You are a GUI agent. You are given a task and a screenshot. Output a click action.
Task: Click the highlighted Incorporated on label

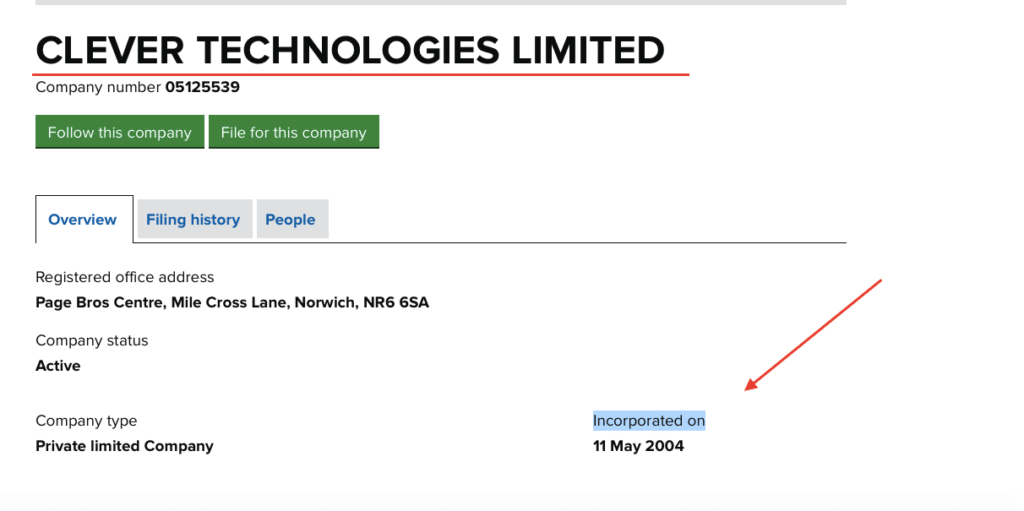pyautogui.click(x=649, y=421)
